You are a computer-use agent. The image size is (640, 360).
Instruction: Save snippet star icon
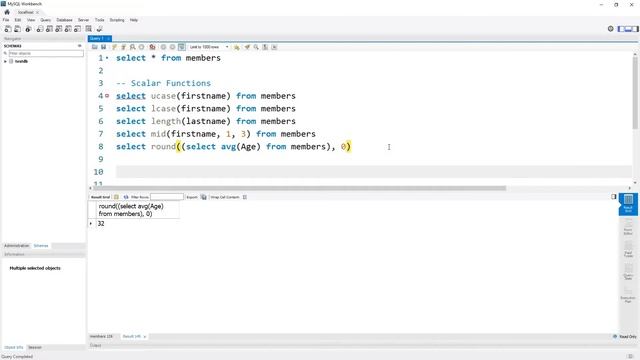237,47
